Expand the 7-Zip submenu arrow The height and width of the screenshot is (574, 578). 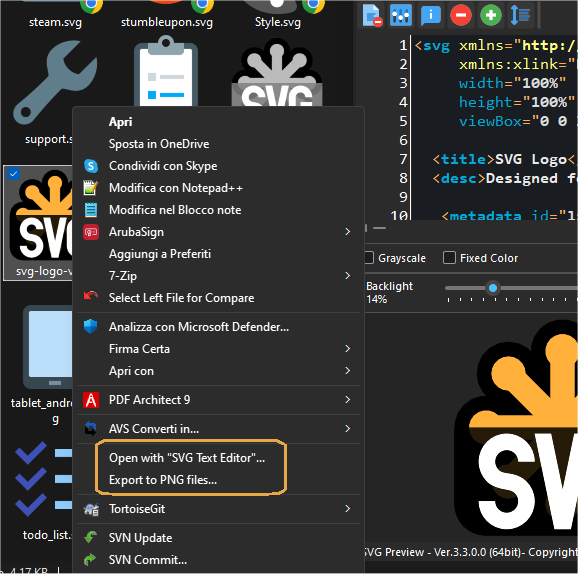(347, 275)
